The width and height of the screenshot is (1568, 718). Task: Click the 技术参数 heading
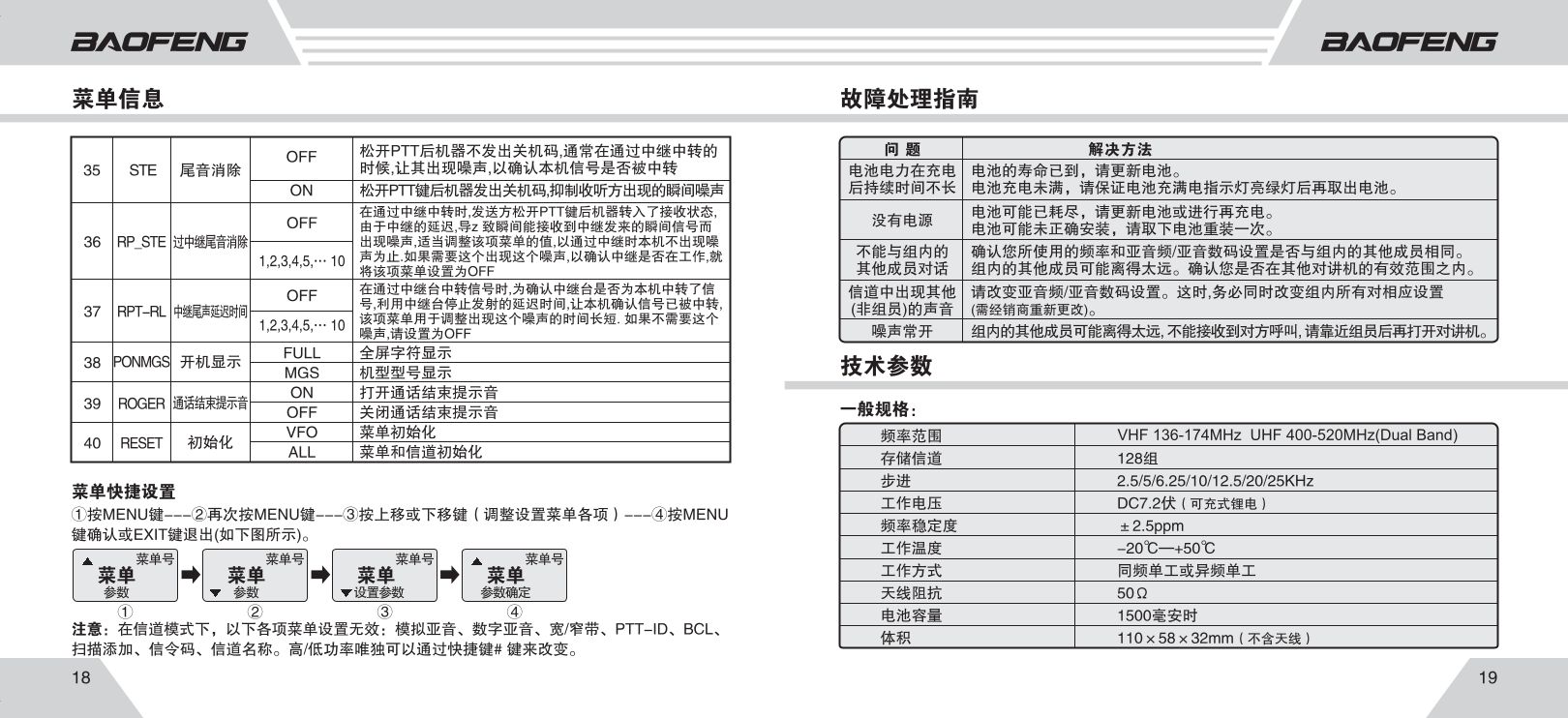pyautogui.click(x=886, y=366)
